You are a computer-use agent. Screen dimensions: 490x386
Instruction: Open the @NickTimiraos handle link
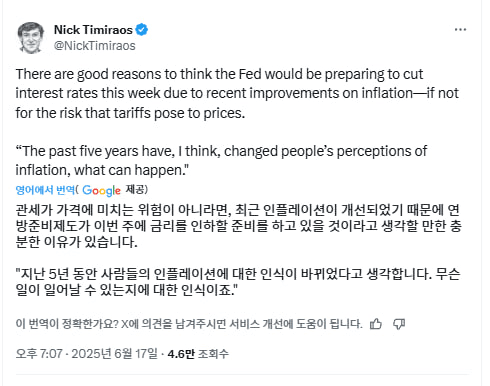[x=95, y=46]
